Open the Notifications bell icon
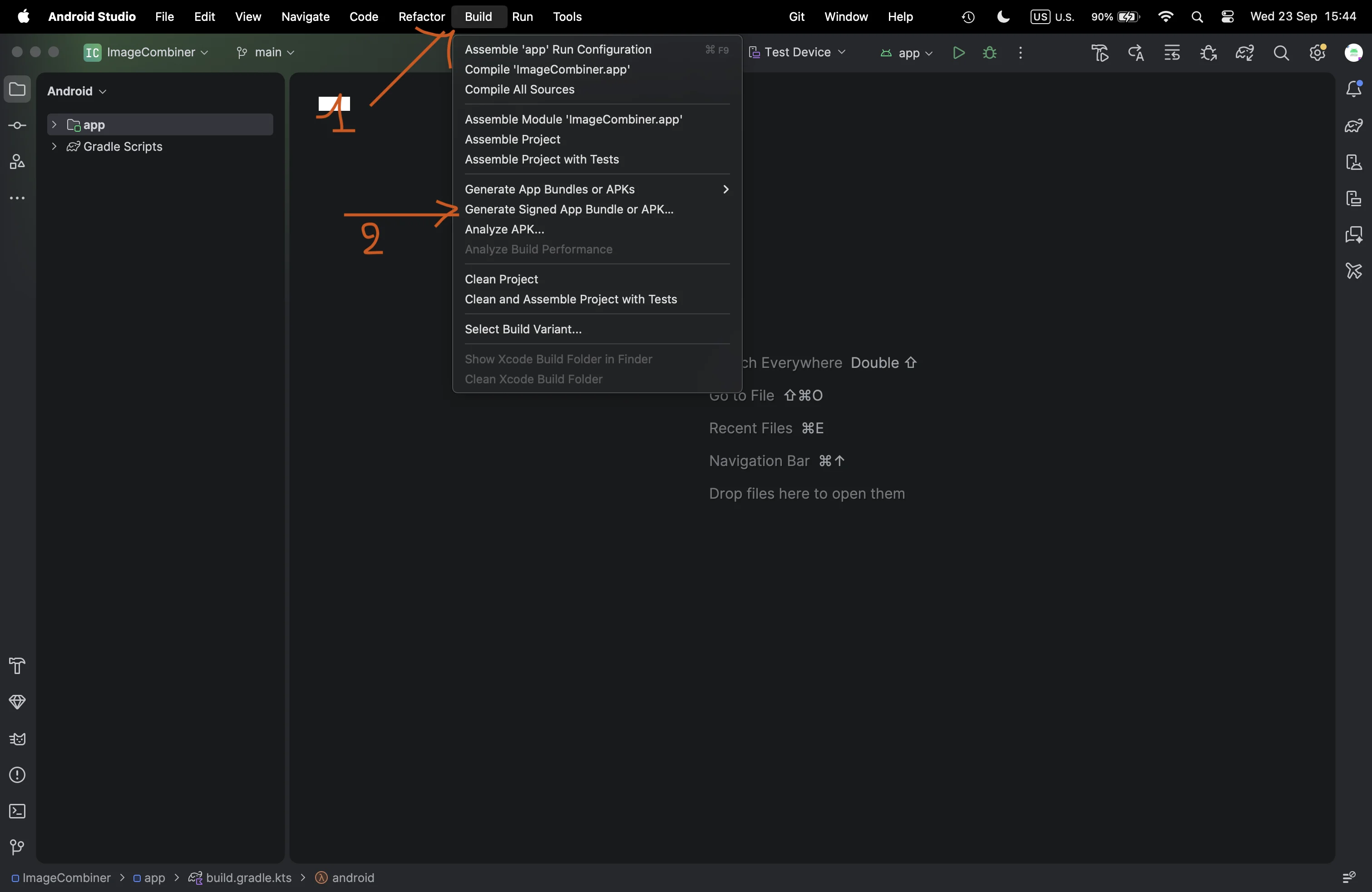Viewport: 1372px width, 892px height. coord(1353,89)
